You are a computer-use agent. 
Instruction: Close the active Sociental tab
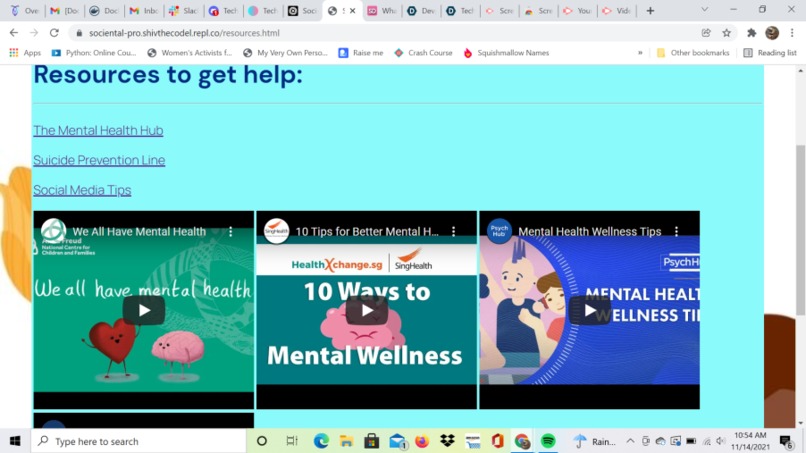pyautogui.click(x=353, y=11)
